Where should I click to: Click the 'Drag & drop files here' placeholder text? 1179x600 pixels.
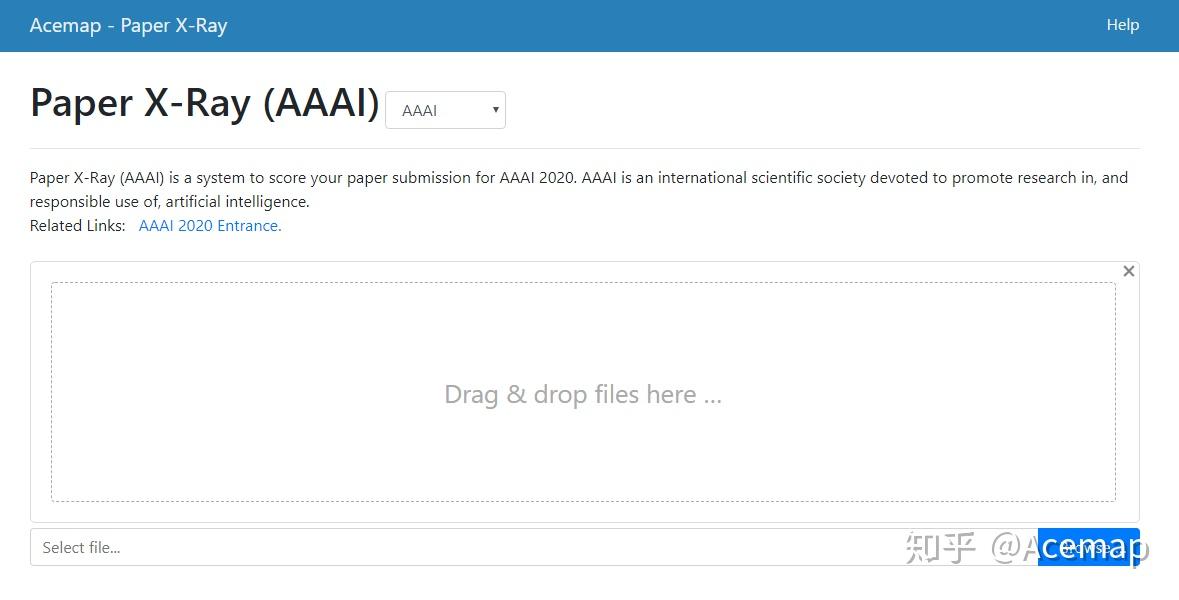coord(583,395)
